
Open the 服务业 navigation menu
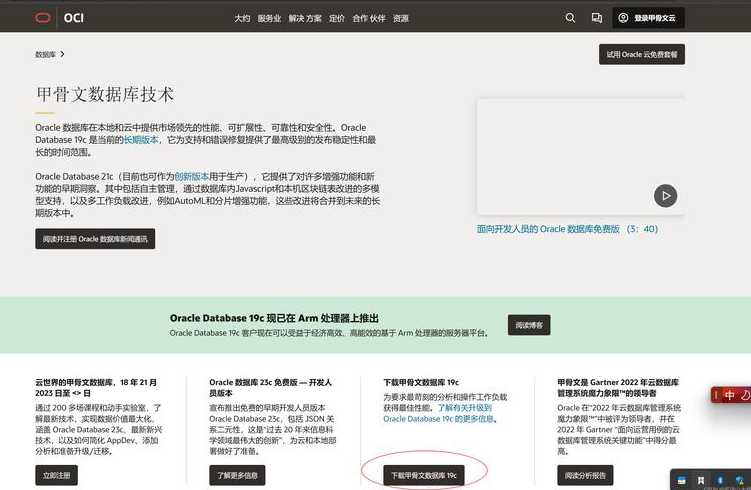click(269, 18)
